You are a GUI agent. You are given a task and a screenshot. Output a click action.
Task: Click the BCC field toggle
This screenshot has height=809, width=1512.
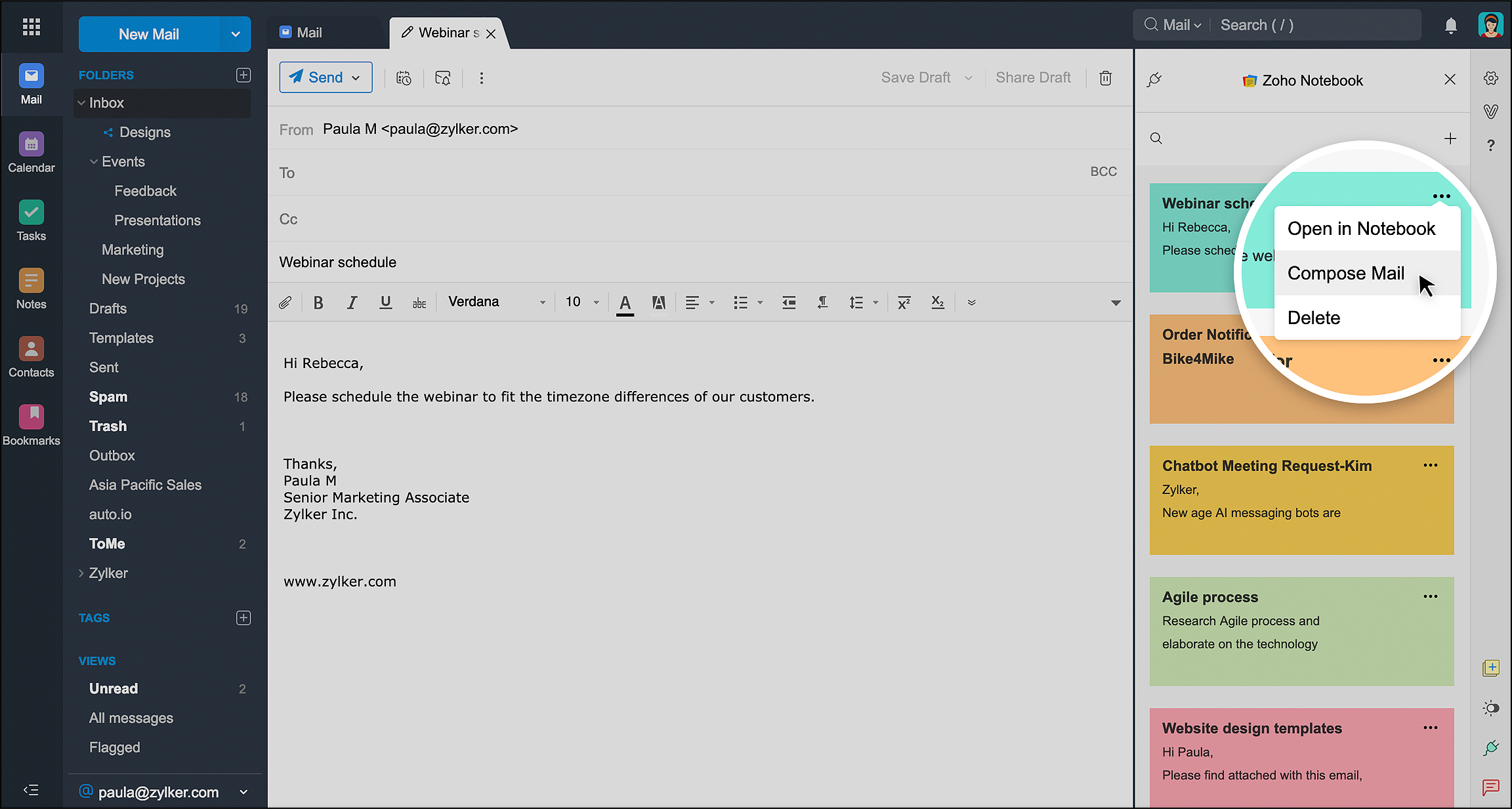click(x=1103, y=172)
